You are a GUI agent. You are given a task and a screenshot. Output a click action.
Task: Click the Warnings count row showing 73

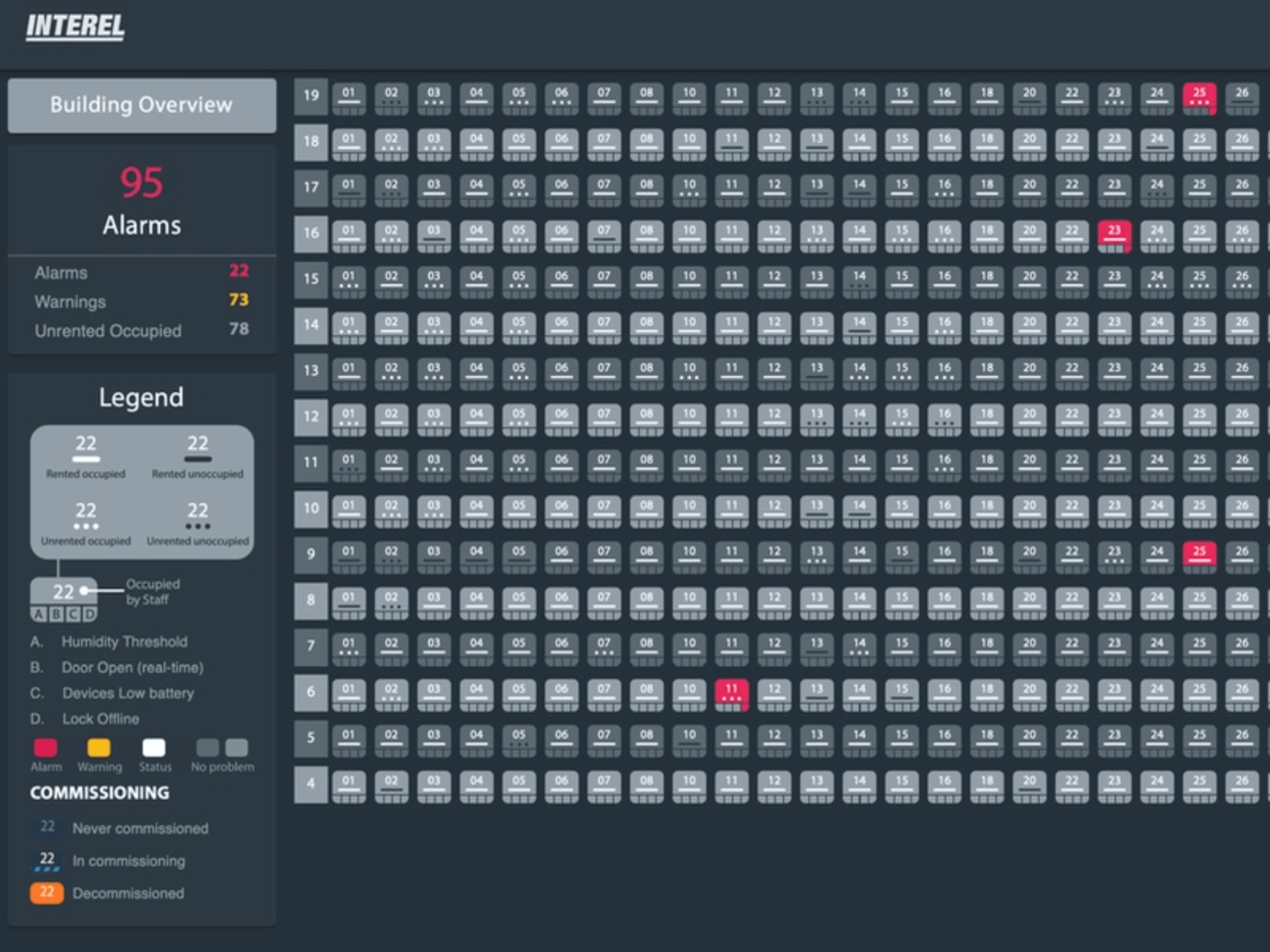(x=142, y=300)
